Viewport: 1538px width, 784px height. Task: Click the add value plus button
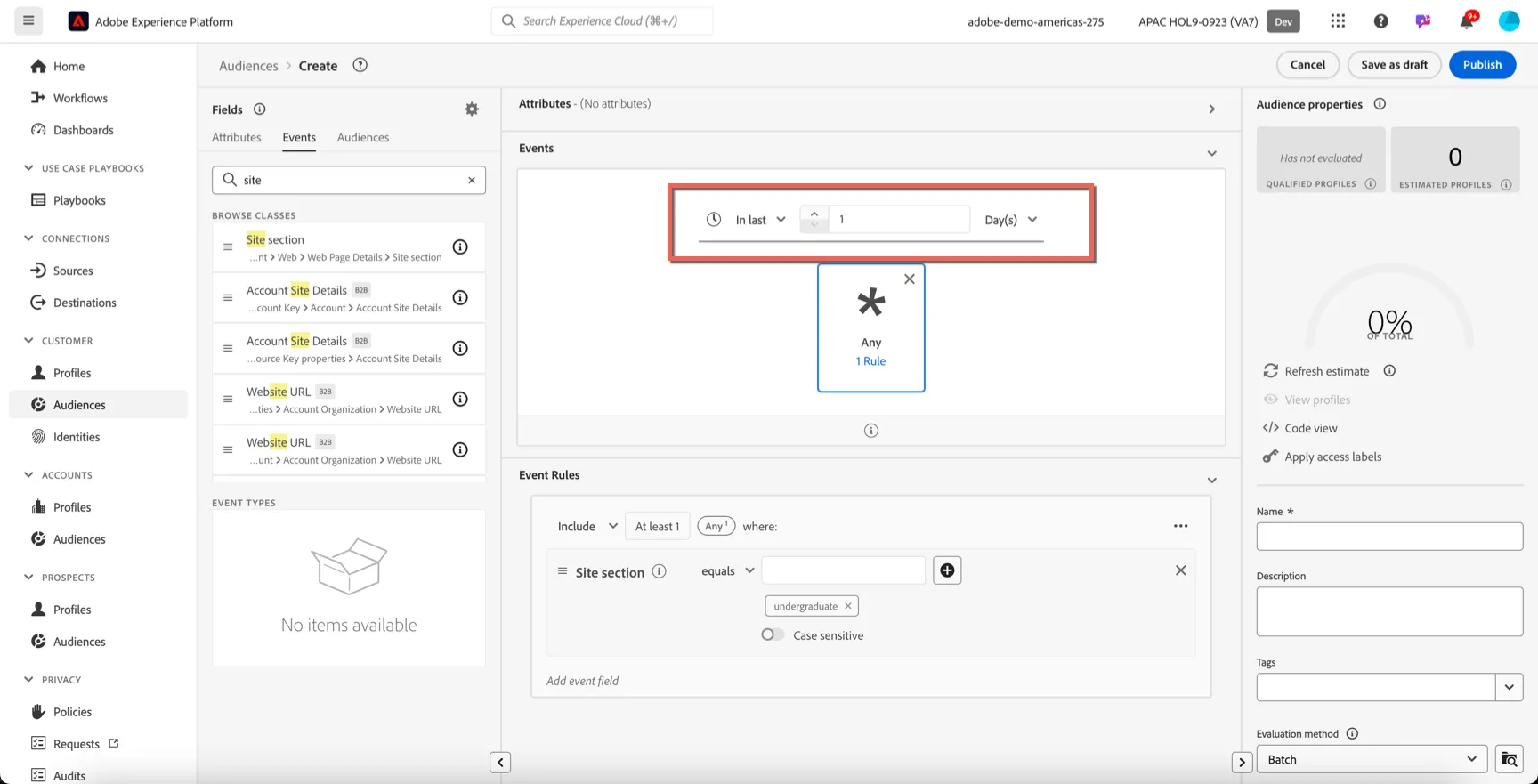[x=947, y=570]
